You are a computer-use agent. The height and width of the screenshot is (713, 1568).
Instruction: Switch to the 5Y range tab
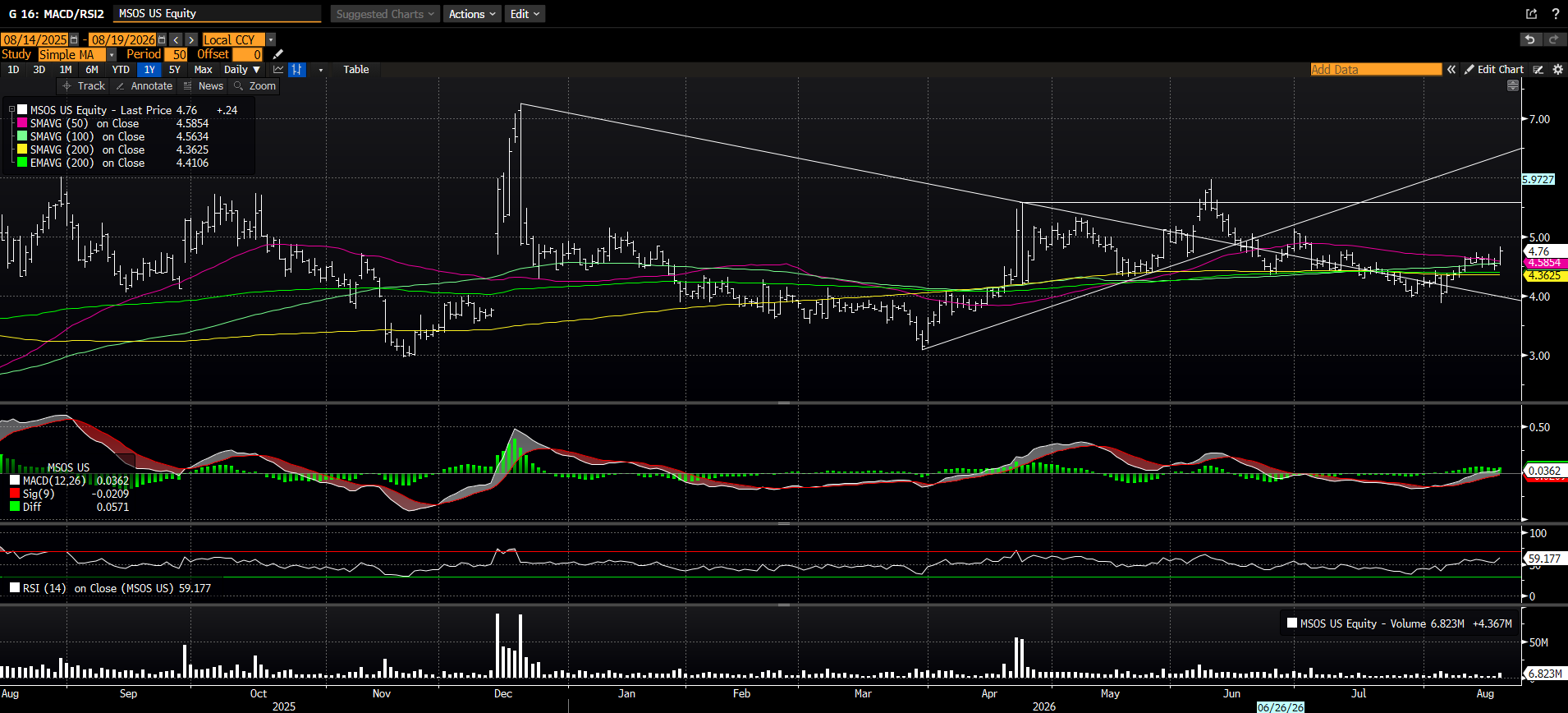(174, 70)
